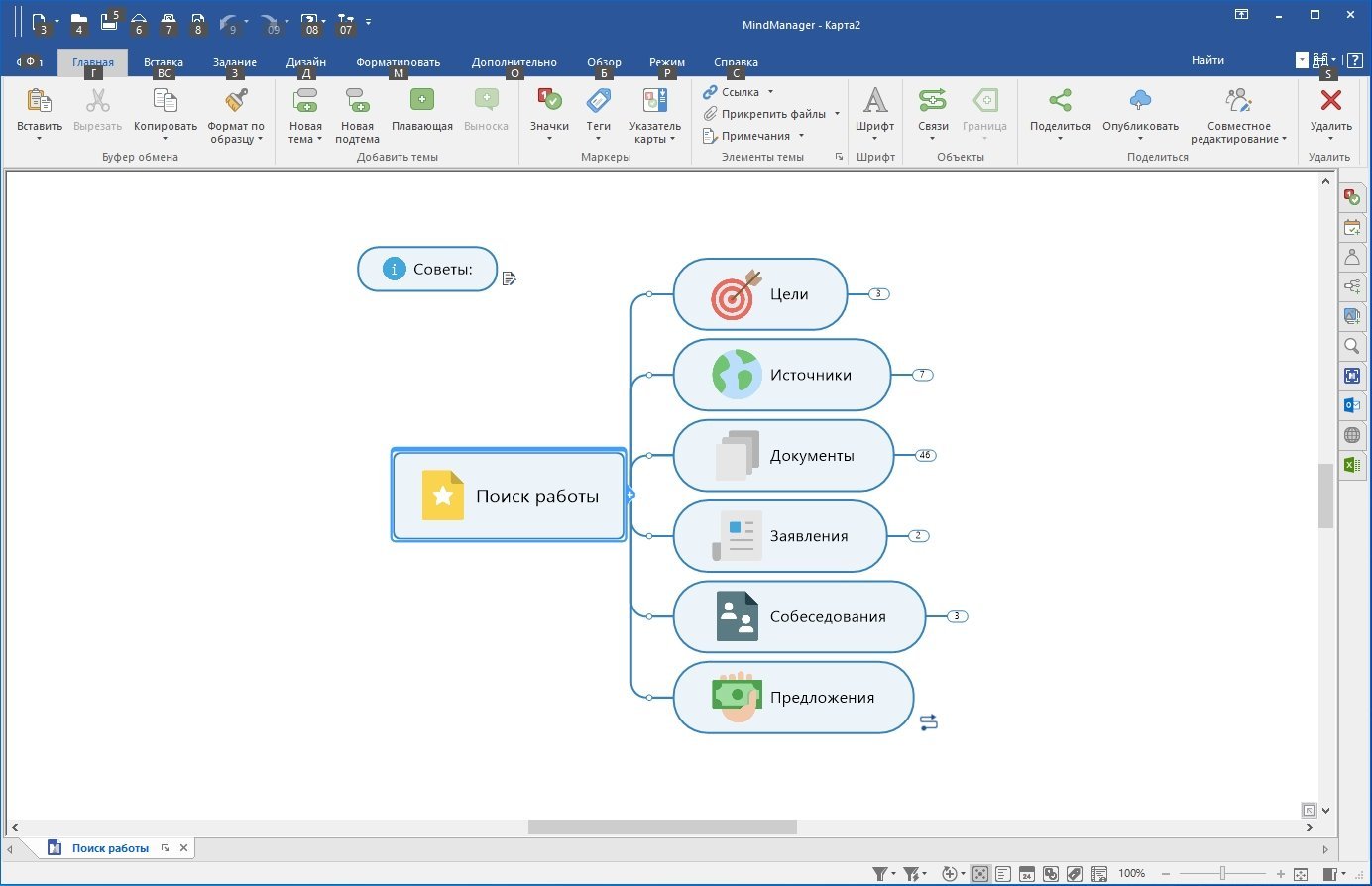Click the Outlook icon in the right sidebar
Viewport: 1372px width, 886px height.
(1352, 405)
